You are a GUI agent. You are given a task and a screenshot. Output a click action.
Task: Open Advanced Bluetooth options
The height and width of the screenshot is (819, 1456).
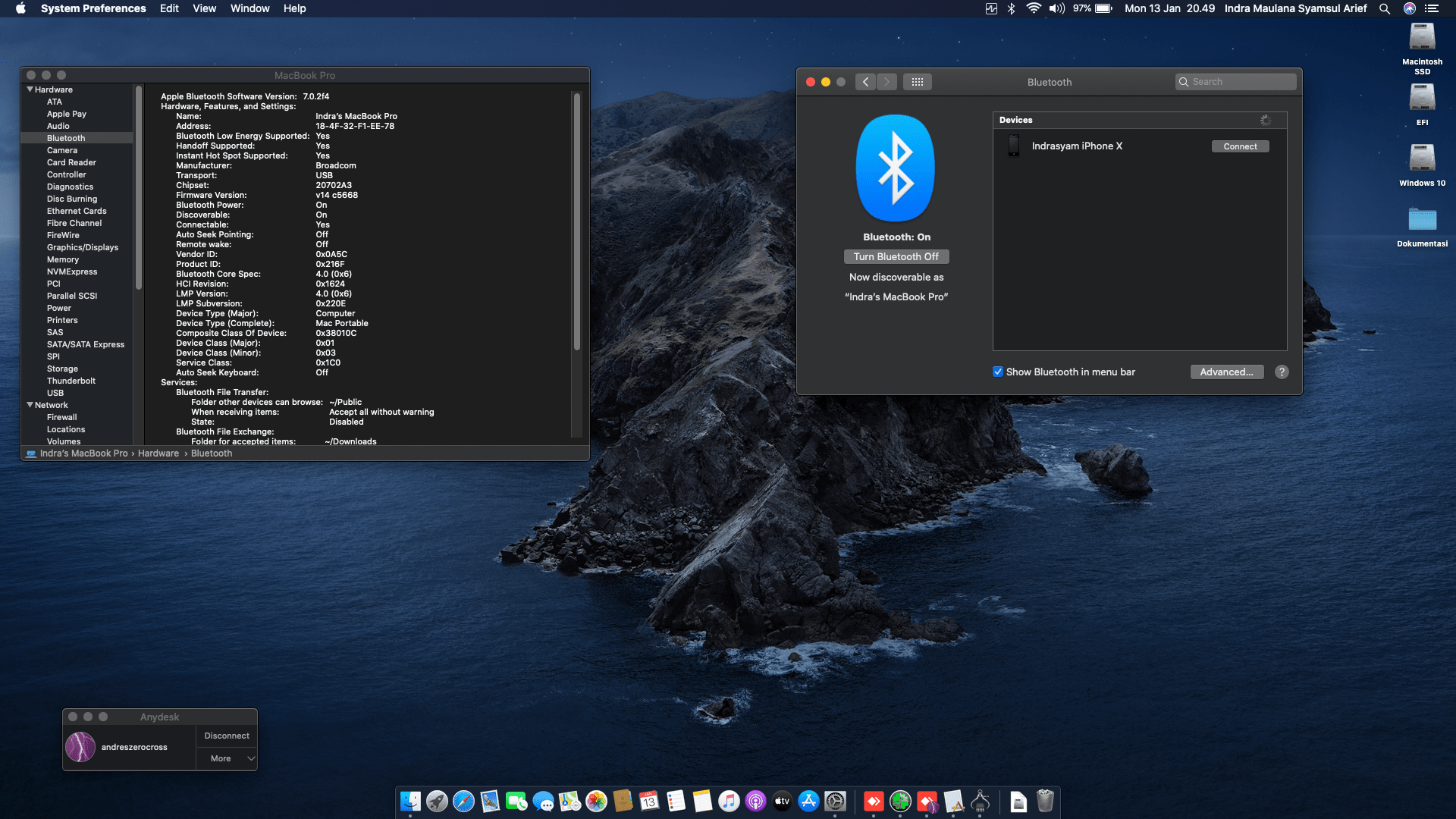[x=1226, y=372]
